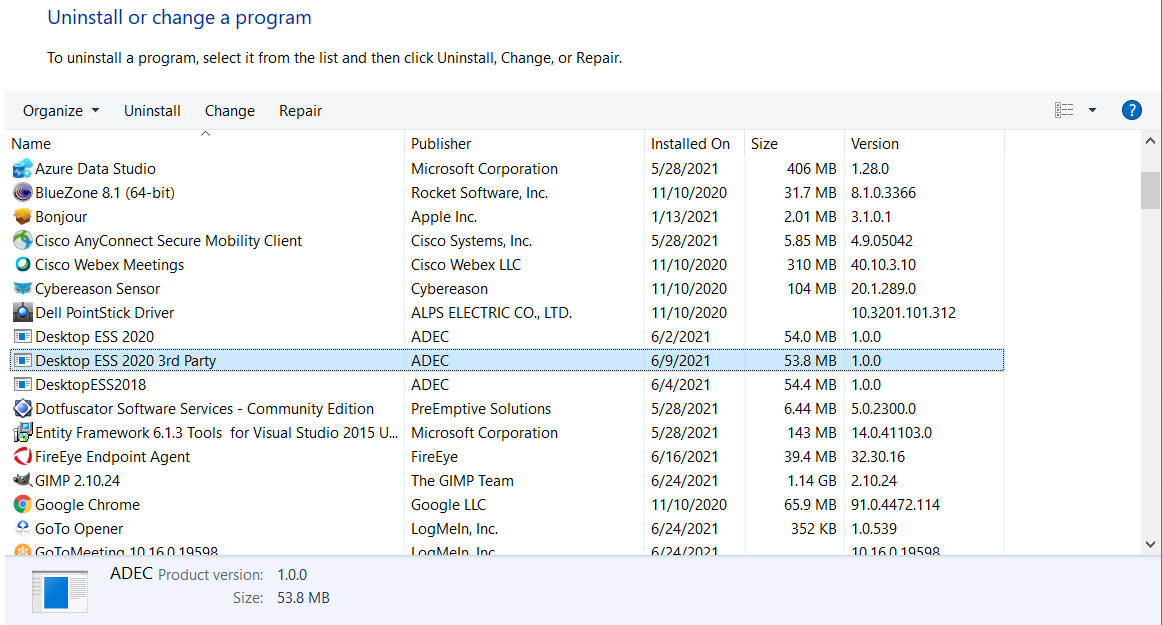Screen dimensions: 1162x625
Task: Sort programs by Installed On column
Action: click(x=690, y=144)
